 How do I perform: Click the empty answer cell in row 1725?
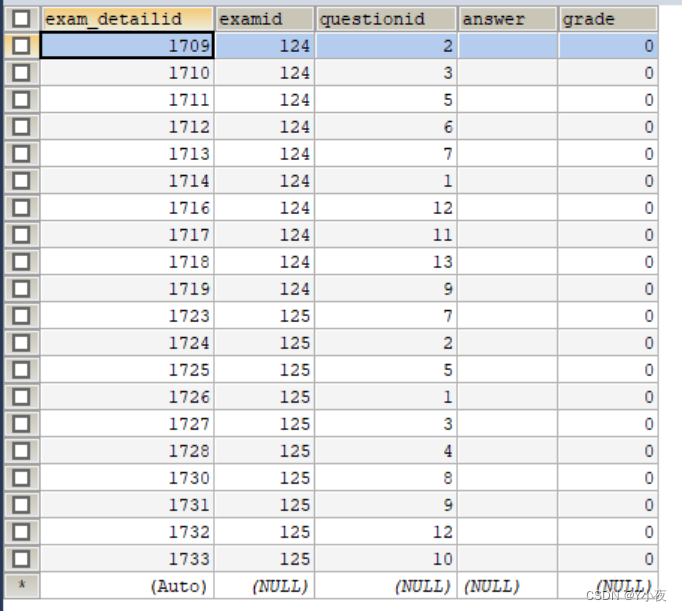507,370
